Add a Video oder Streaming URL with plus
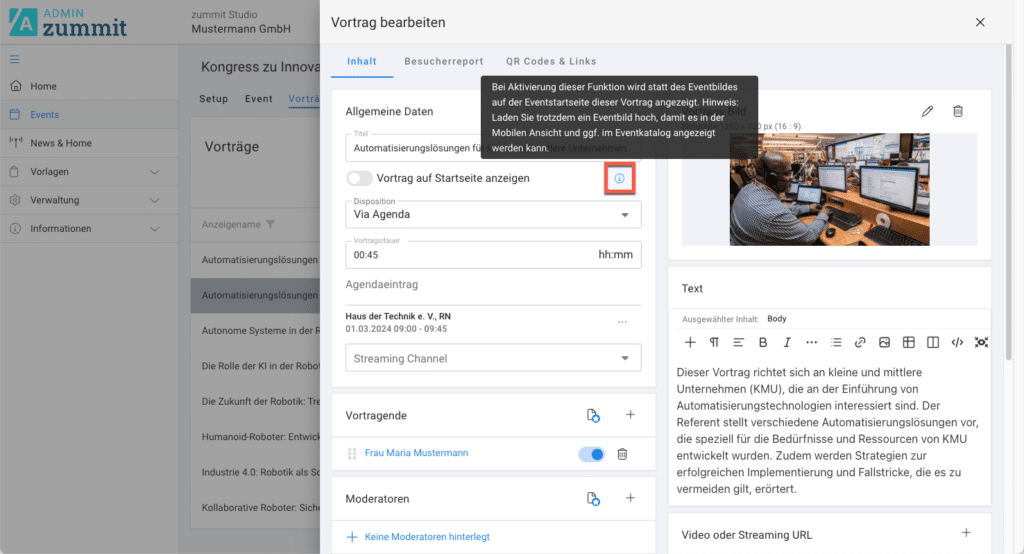The width and height of the screenshot is (1024, 554). click(966, 534)
